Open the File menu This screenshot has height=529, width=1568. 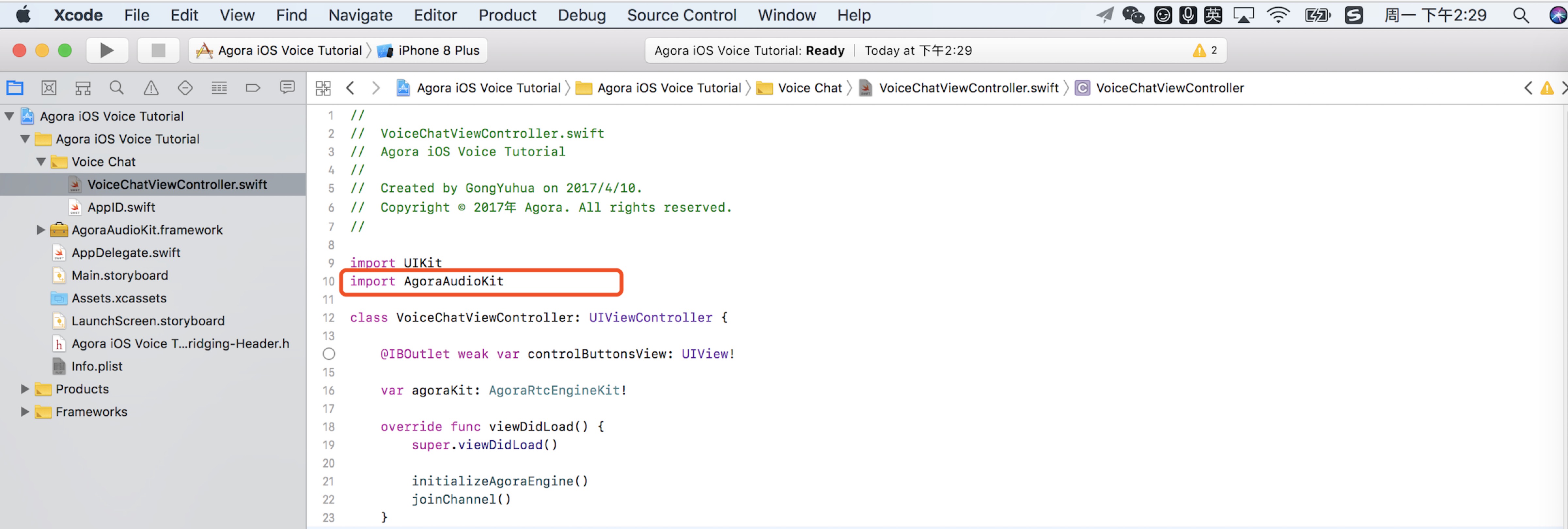pyautogui.click(x=136, y=15)
